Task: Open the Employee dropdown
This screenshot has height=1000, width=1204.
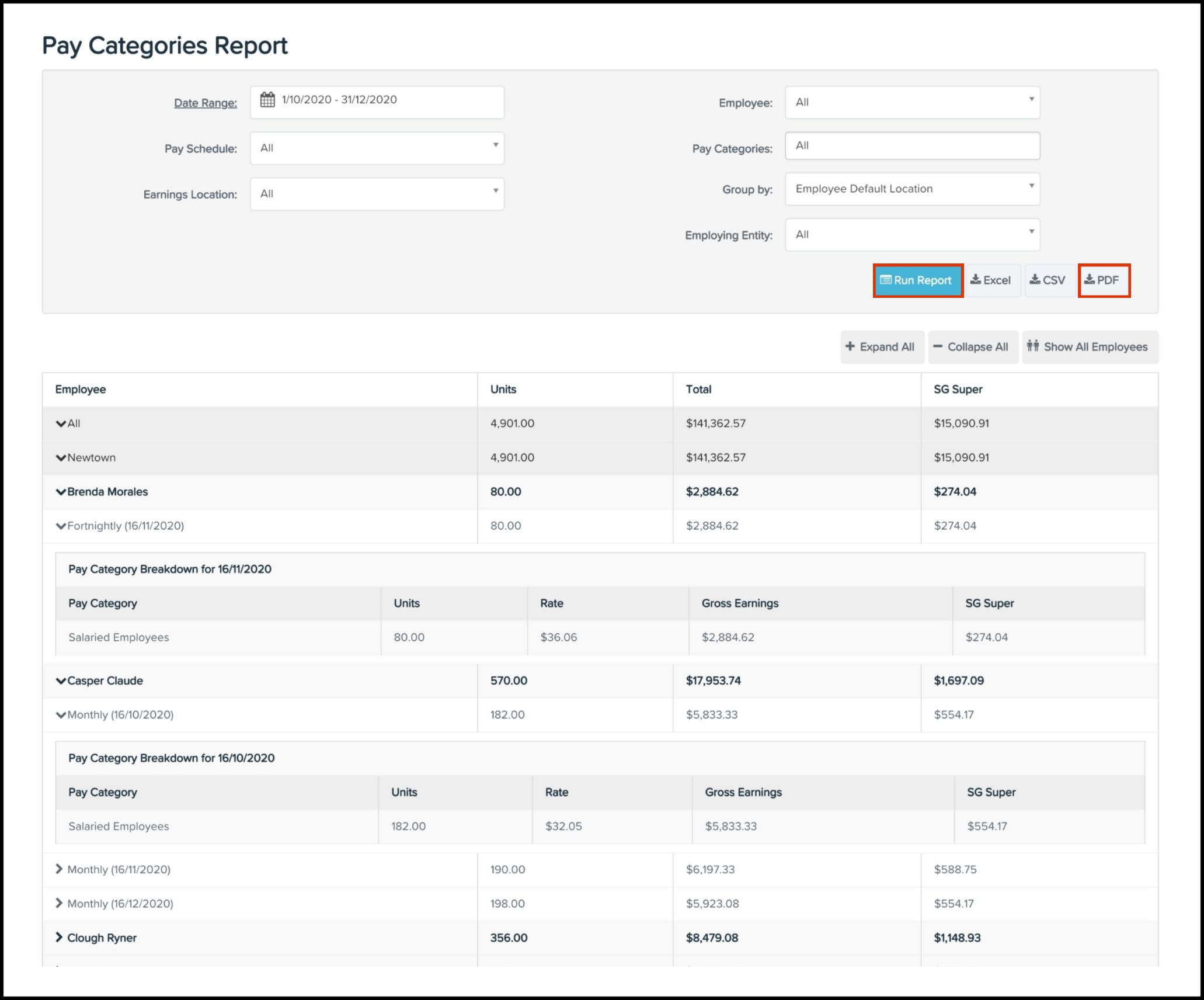Action: (912, 102)
